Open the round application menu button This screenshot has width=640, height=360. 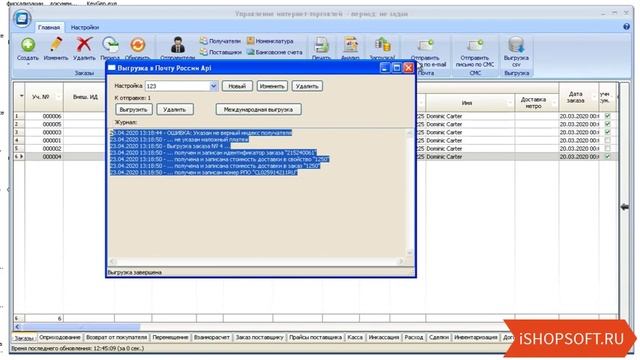tap(22, 18)
